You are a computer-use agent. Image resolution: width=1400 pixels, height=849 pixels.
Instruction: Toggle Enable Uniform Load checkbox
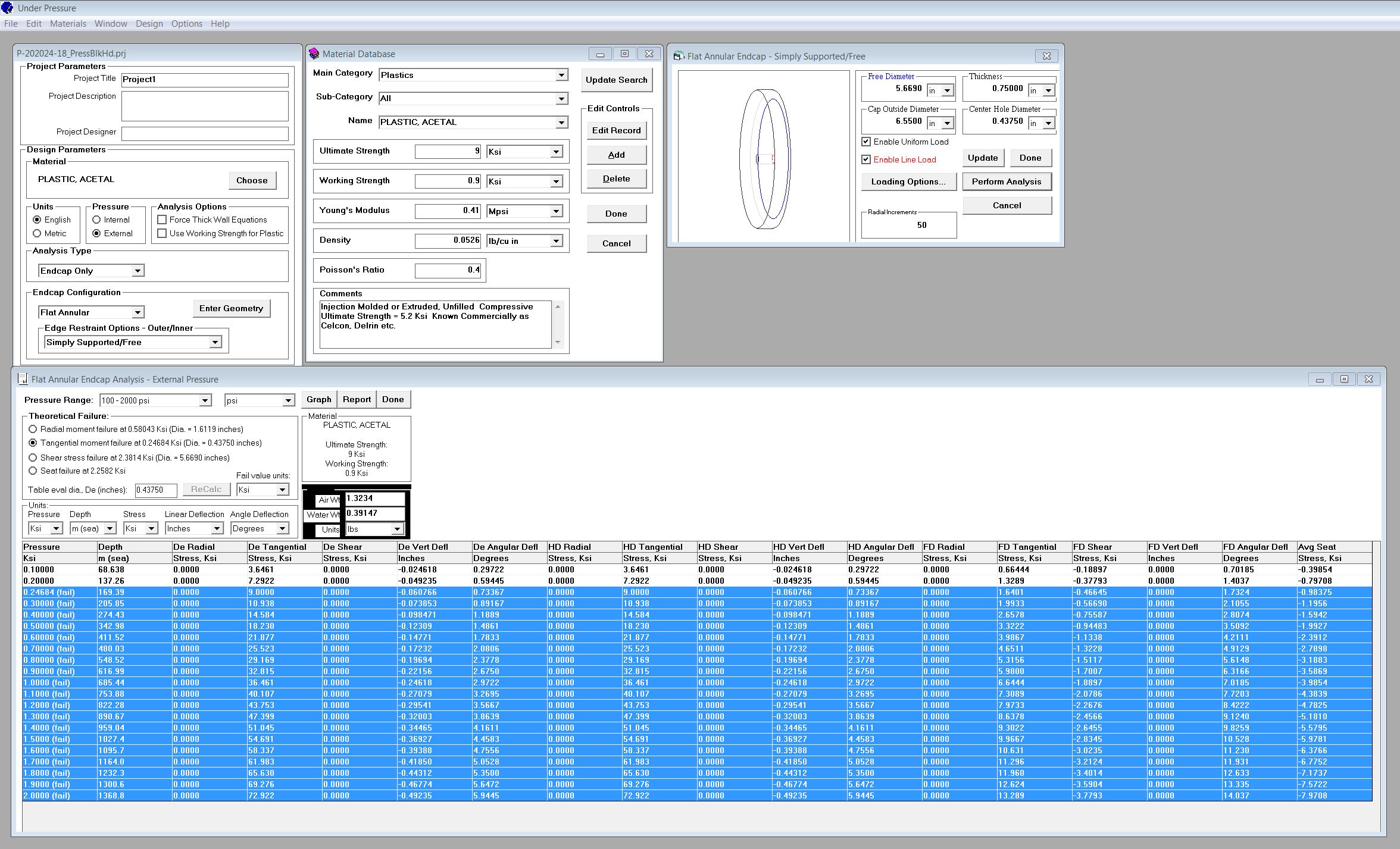tap(866, 142)
